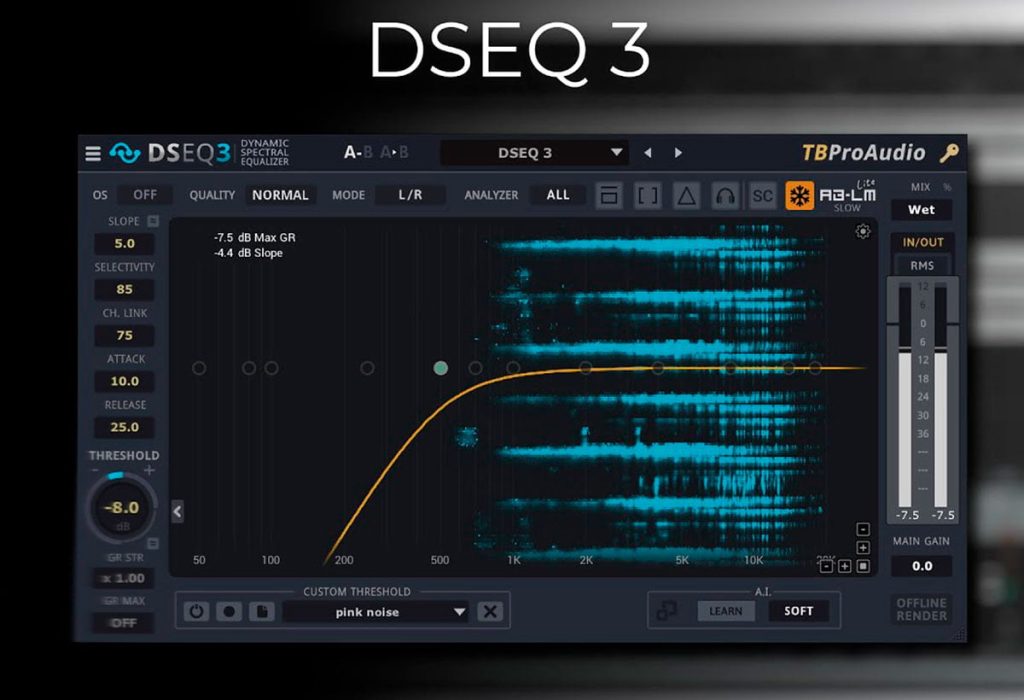Open the custom threshold file icon
The height and width of the screenshot is (700, 1024).
coord(262,611)
